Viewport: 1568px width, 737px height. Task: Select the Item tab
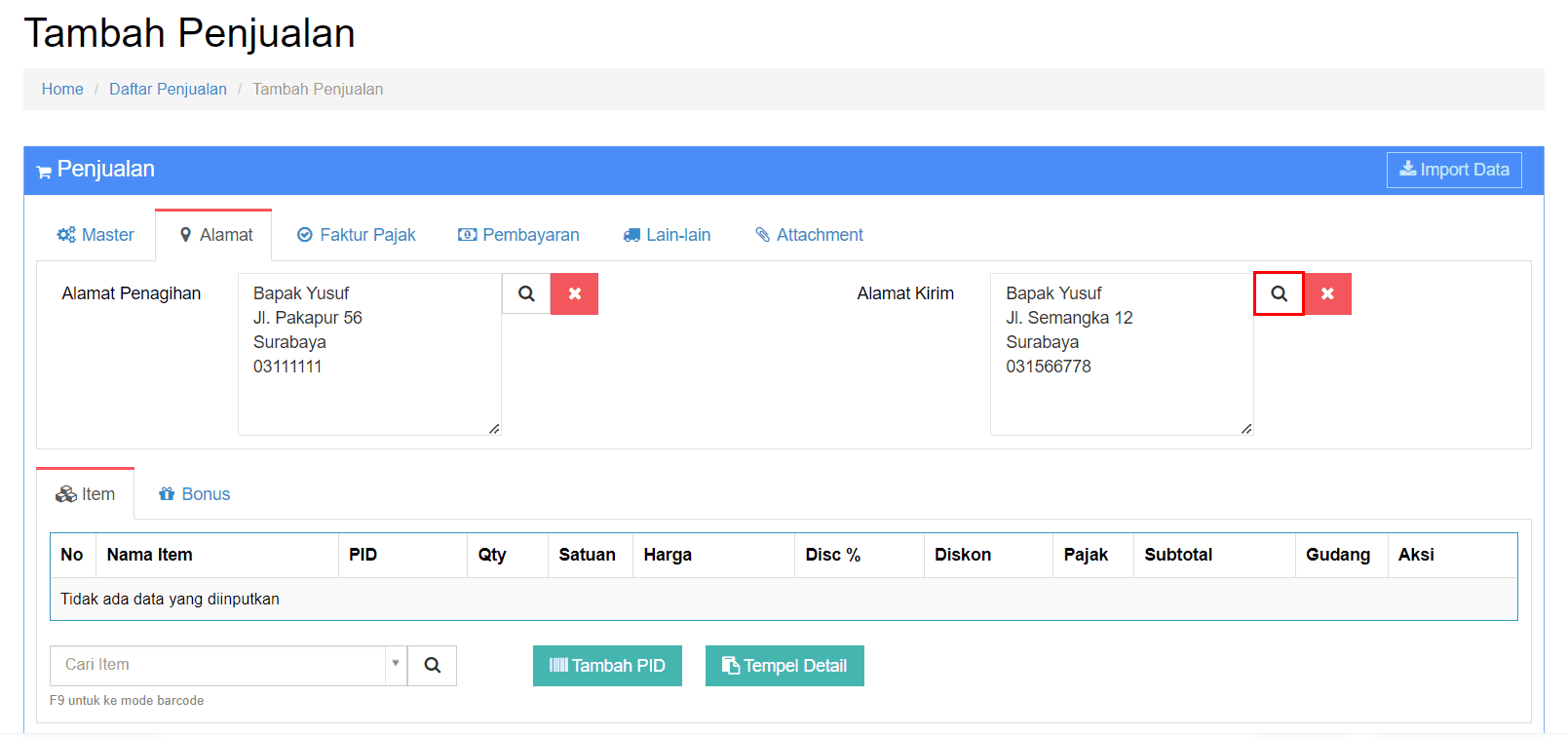(86, 494)
